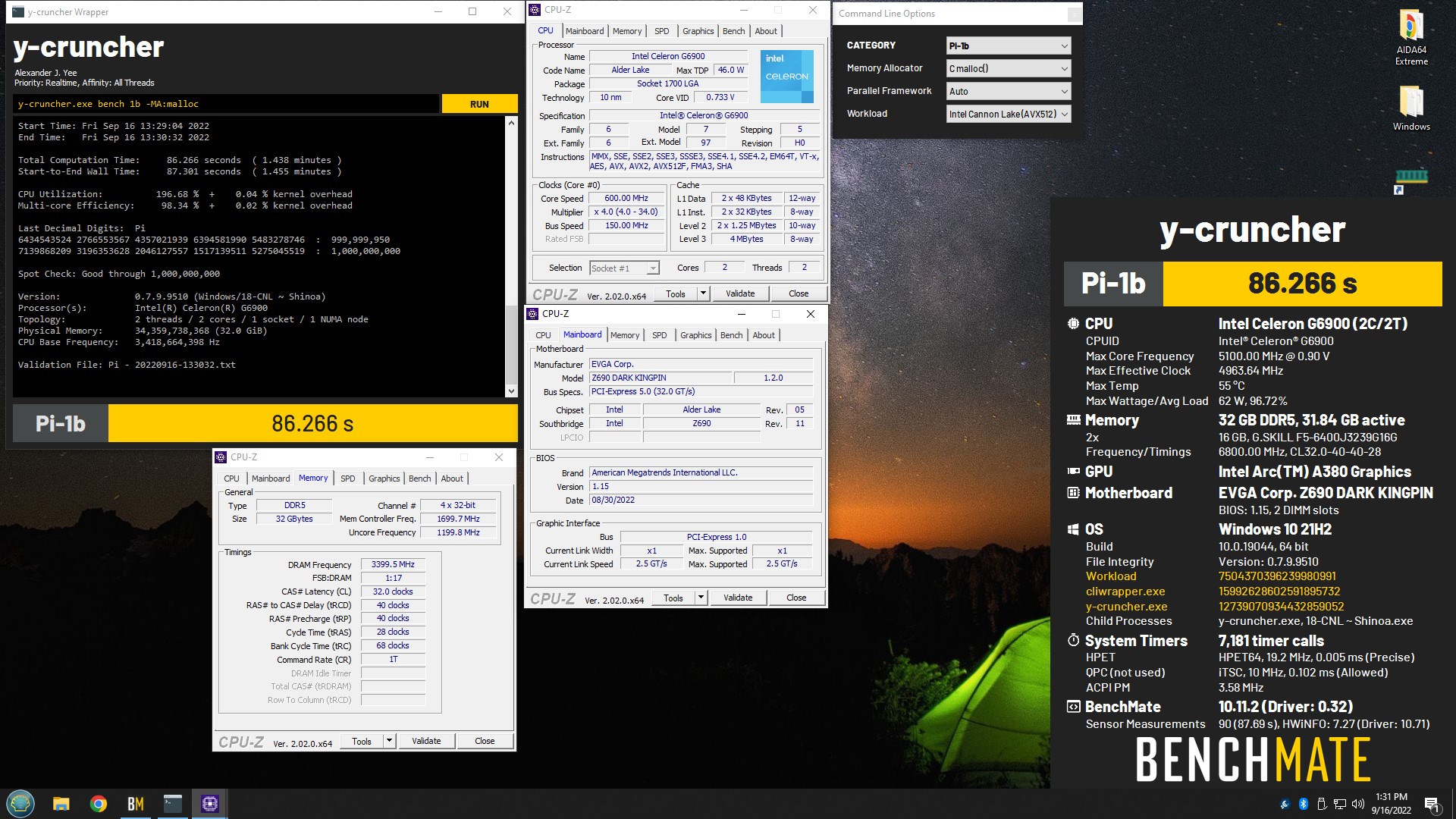Open the Bluetooth tray icon
Screen dimensions: 1456x819
coord(1303,804)
